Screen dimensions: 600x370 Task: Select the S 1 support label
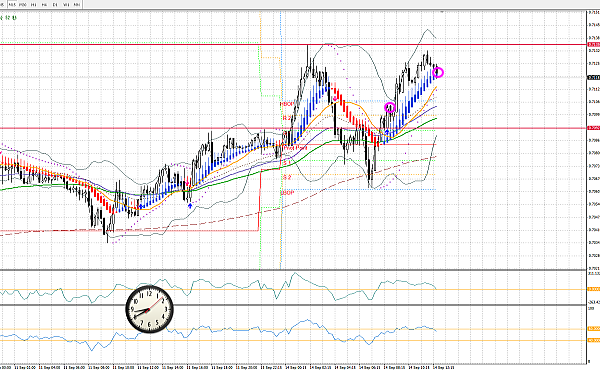coord(287,163)
